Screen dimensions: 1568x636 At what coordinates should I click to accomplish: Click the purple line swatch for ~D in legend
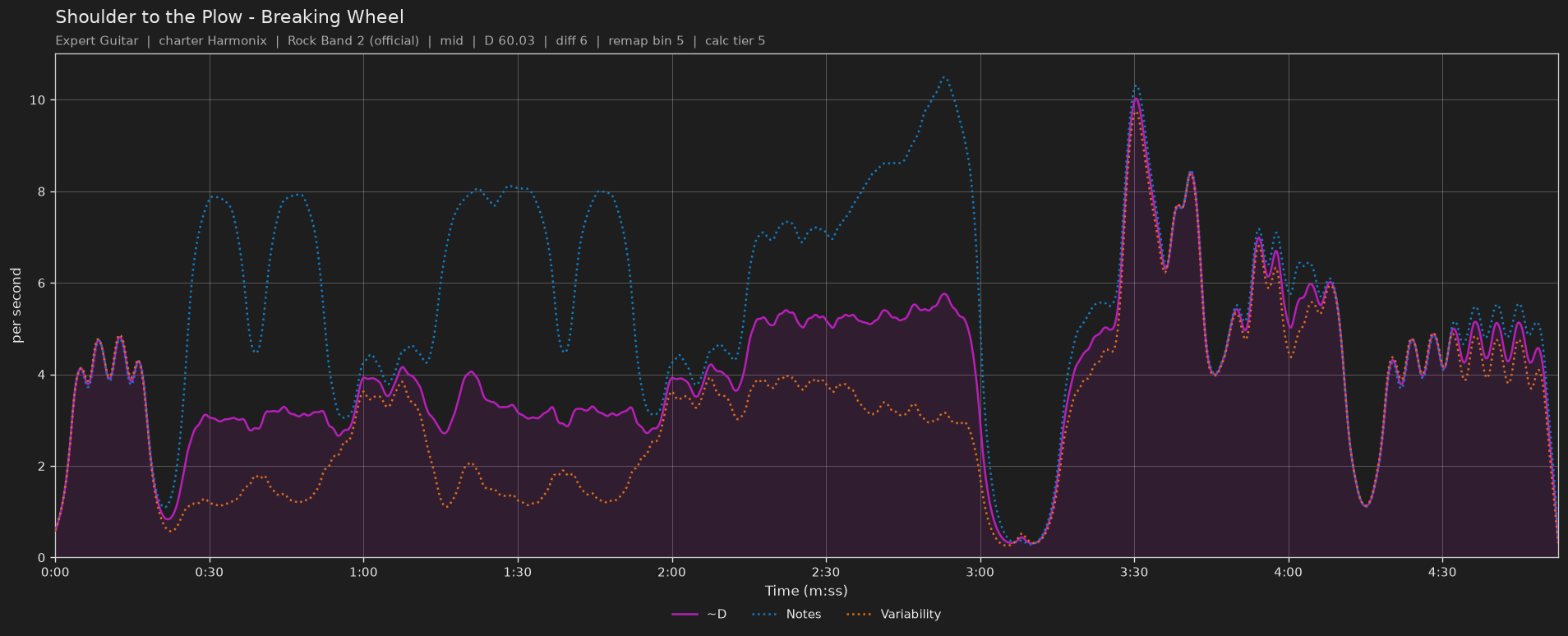685,615
